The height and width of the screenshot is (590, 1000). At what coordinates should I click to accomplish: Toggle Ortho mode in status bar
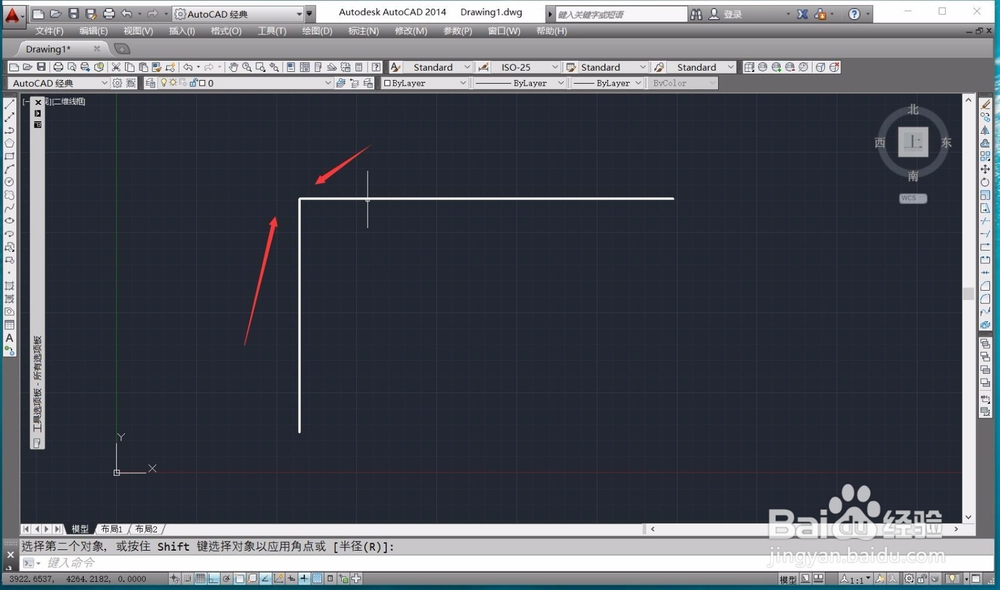214,579
